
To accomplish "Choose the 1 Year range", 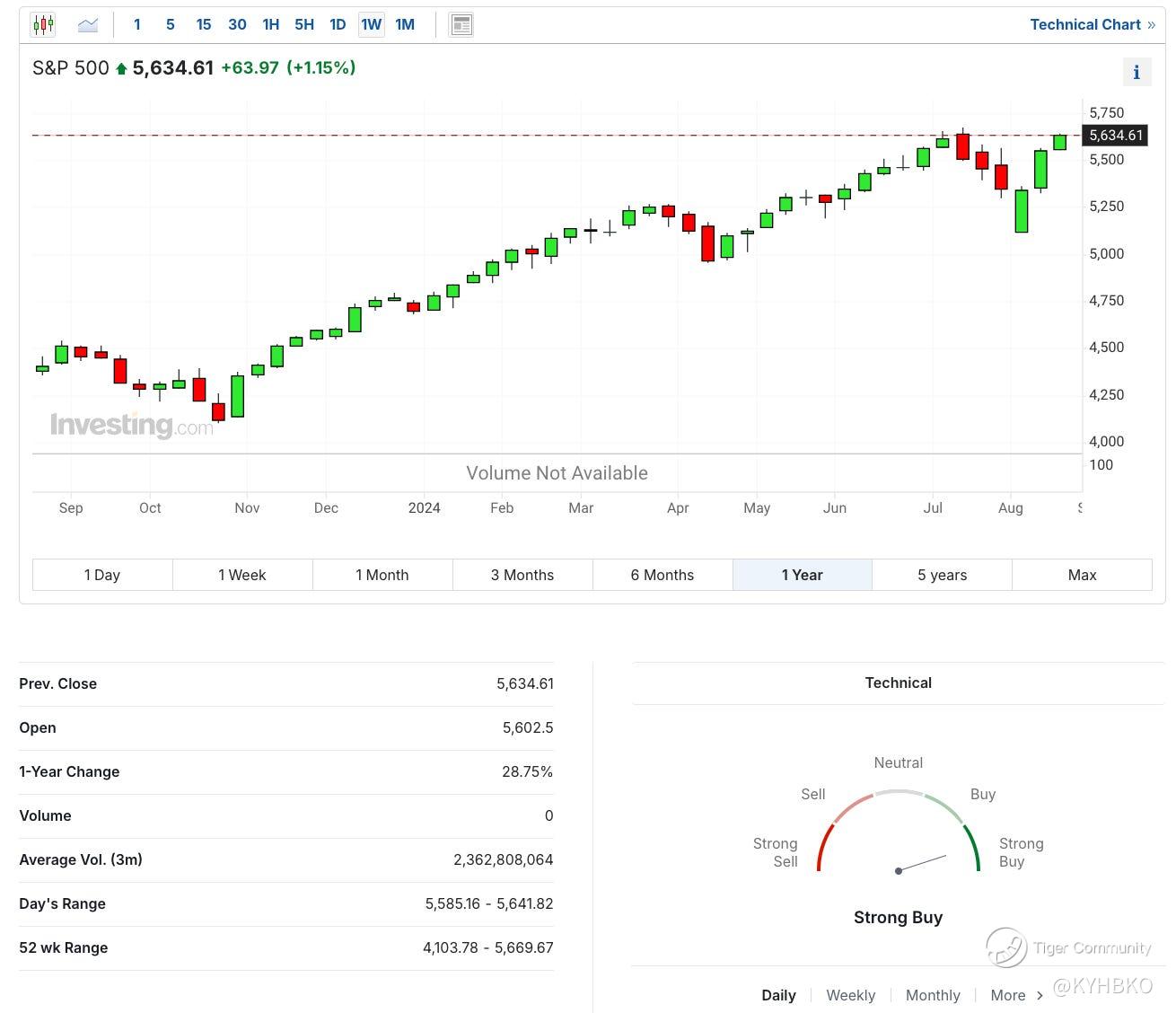I will tap(803, 575).
